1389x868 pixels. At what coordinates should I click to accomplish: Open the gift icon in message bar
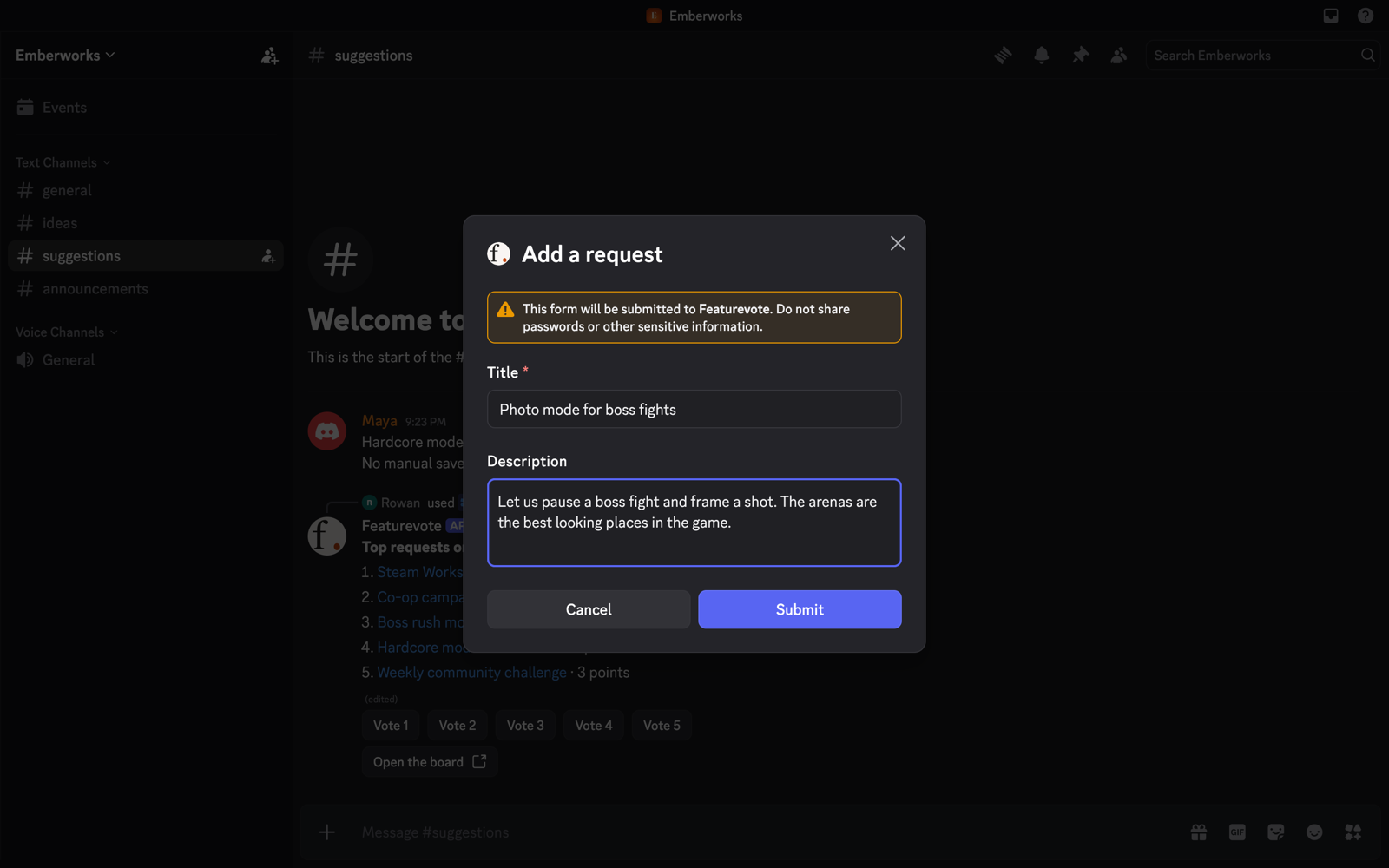point(1199,832)
